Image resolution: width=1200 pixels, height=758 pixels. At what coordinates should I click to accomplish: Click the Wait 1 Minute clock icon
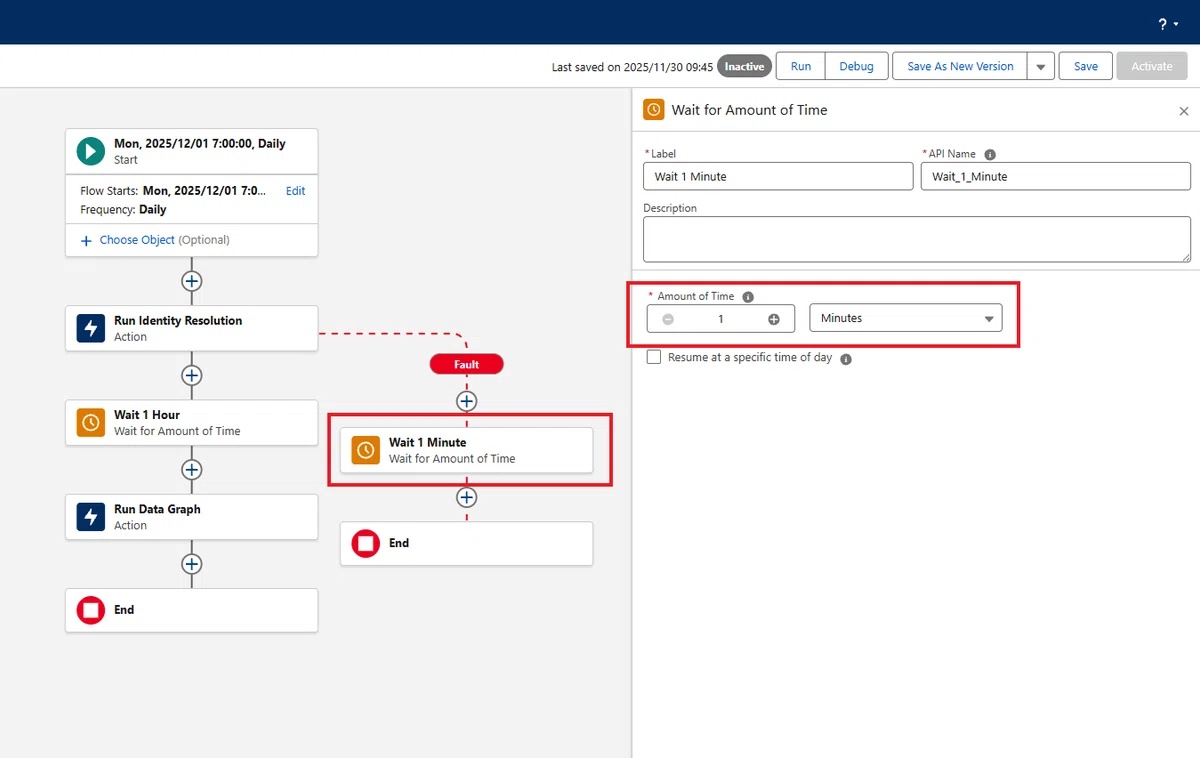tap(366, 450)
